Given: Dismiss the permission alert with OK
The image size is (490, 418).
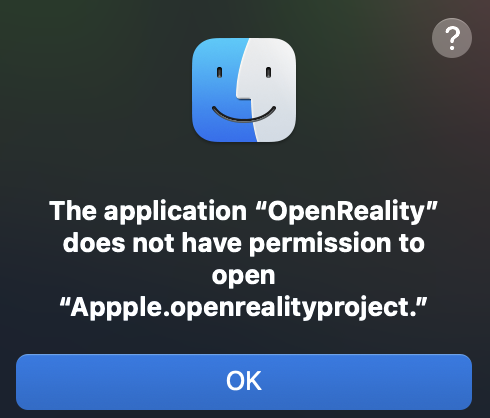Looking at the screenshot, I should (x=244, y=382).
